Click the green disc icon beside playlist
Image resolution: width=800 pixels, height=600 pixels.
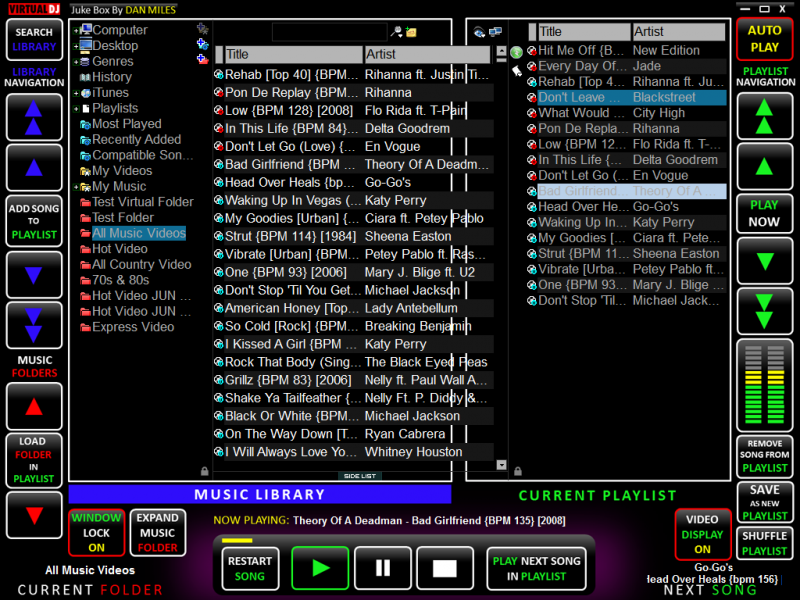pyautogui.click(x=516, y=52)
